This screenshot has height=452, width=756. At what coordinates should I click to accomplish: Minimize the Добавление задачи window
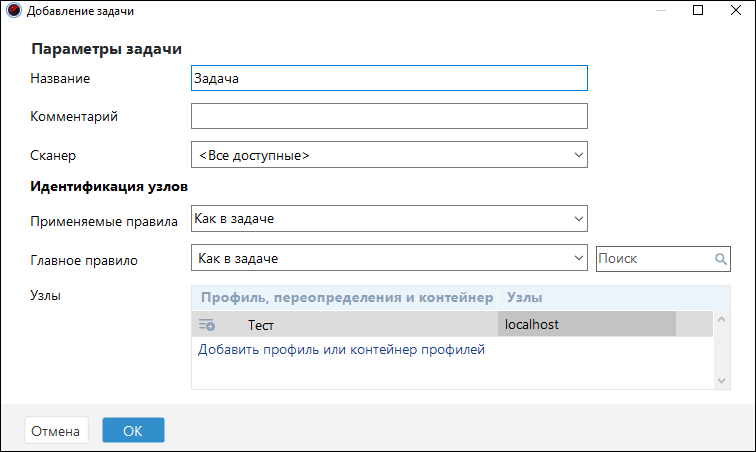tap(661, 10)
